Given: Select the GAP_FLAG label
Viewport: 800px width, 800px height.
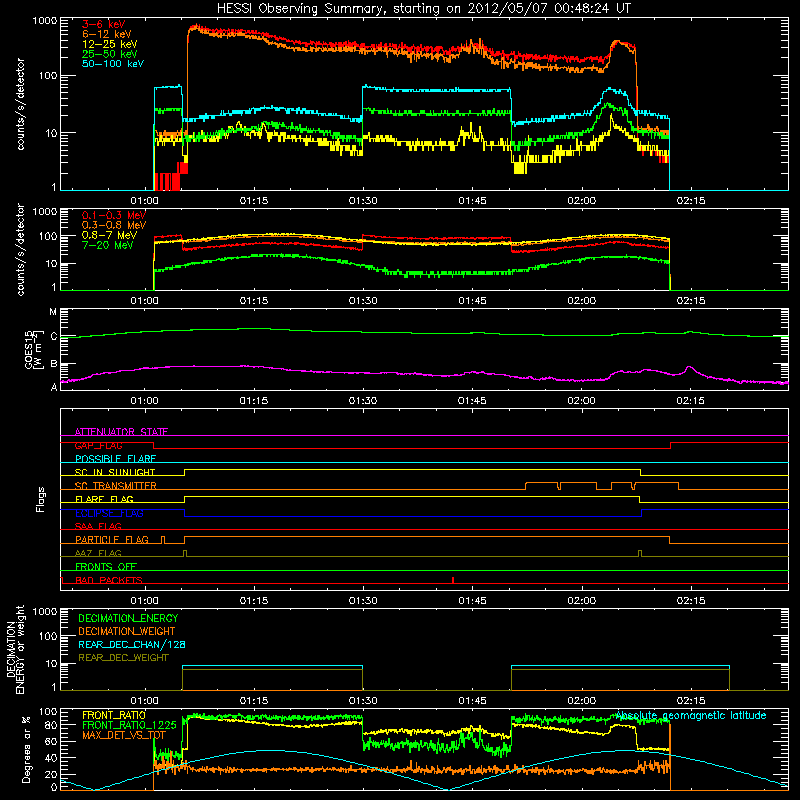Looking at the screenshot, I should click(98, 445).
